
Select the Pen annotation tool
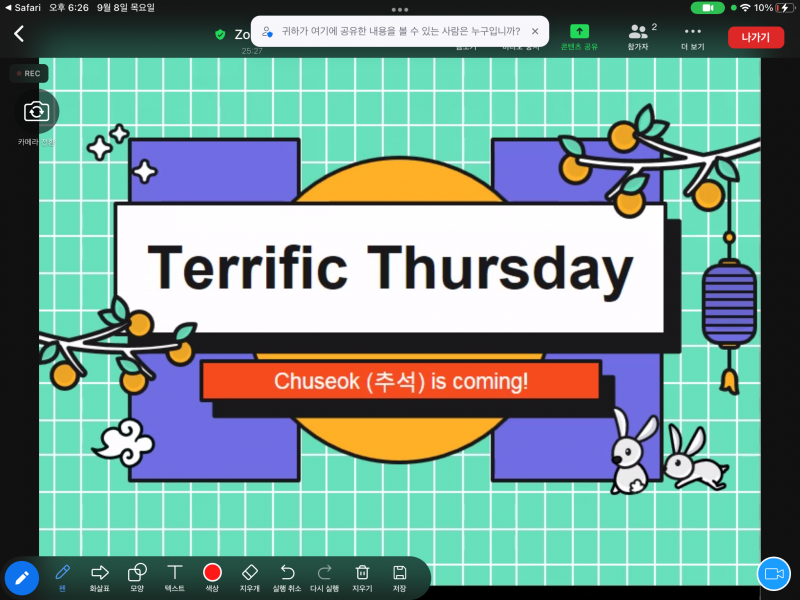click(62, 573)
